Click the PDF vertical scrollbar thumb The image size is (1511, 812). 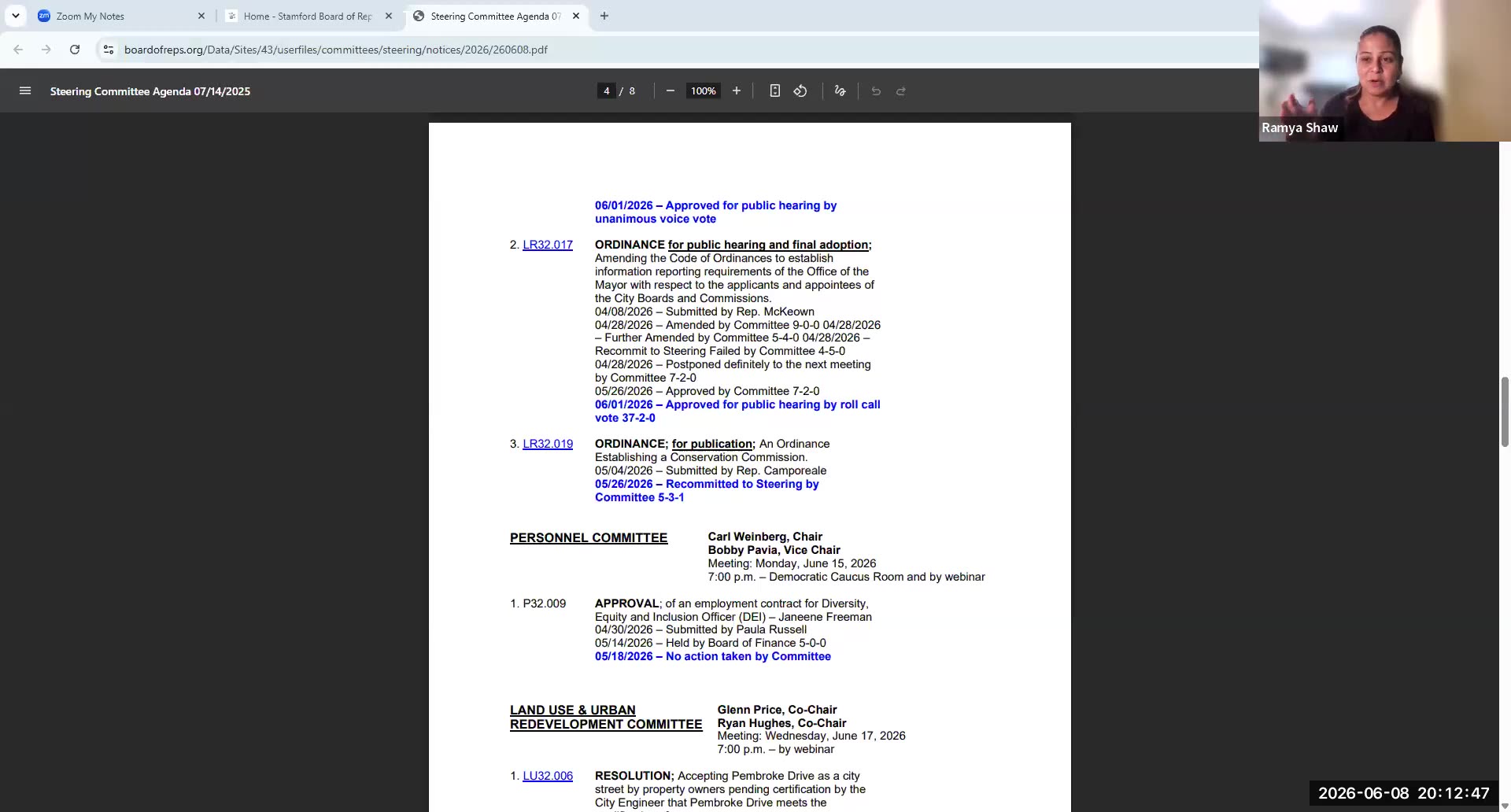point(1505,412)
